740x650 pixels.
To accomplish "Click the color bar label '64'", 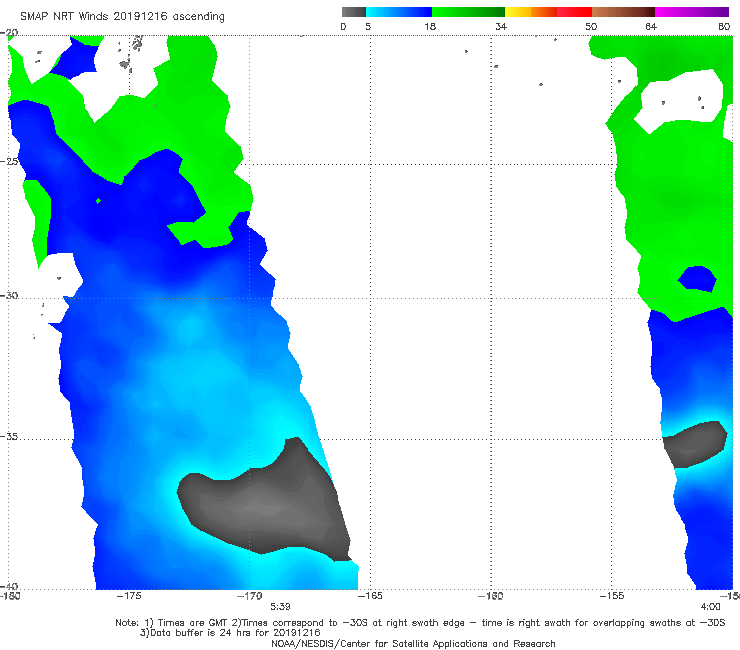I will [x=651, y=26].
